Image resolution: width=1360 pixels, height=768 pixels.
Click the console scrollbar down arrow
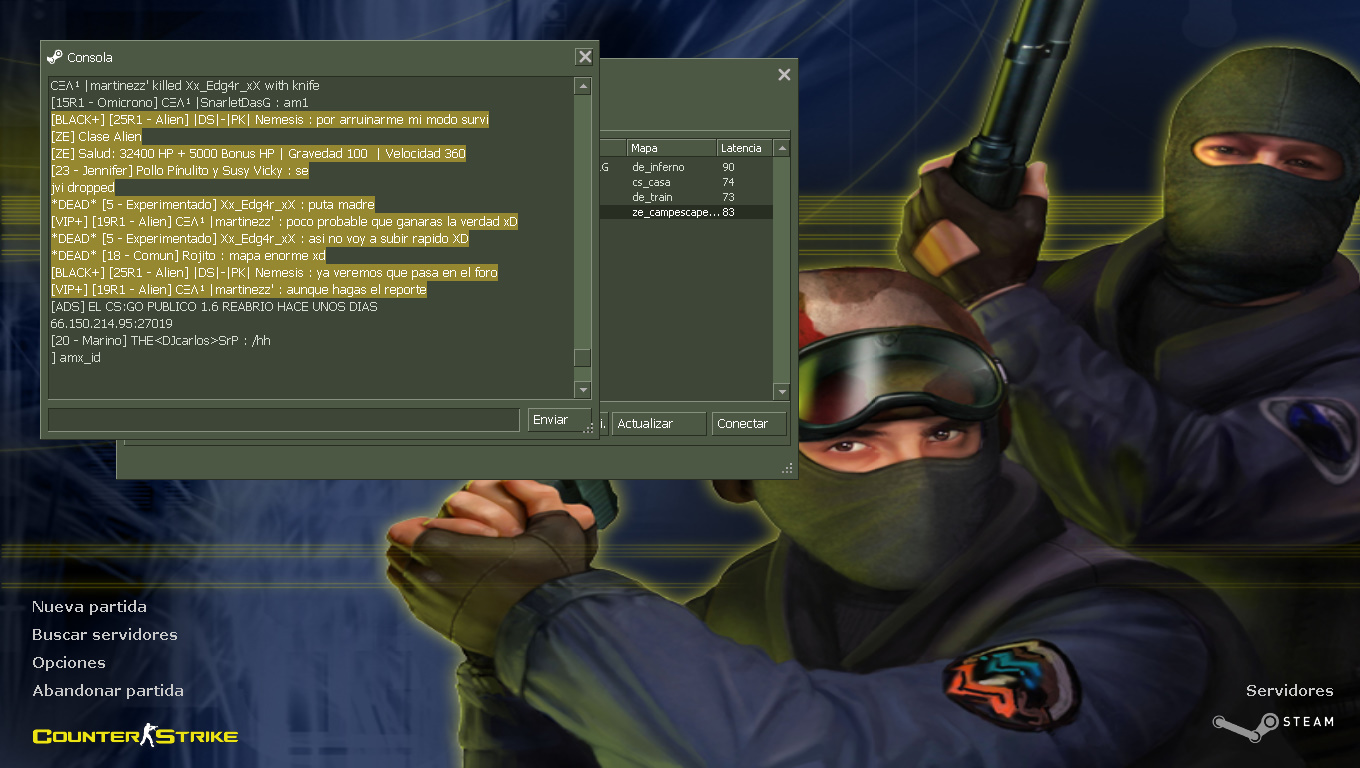[x=583, y=390]
